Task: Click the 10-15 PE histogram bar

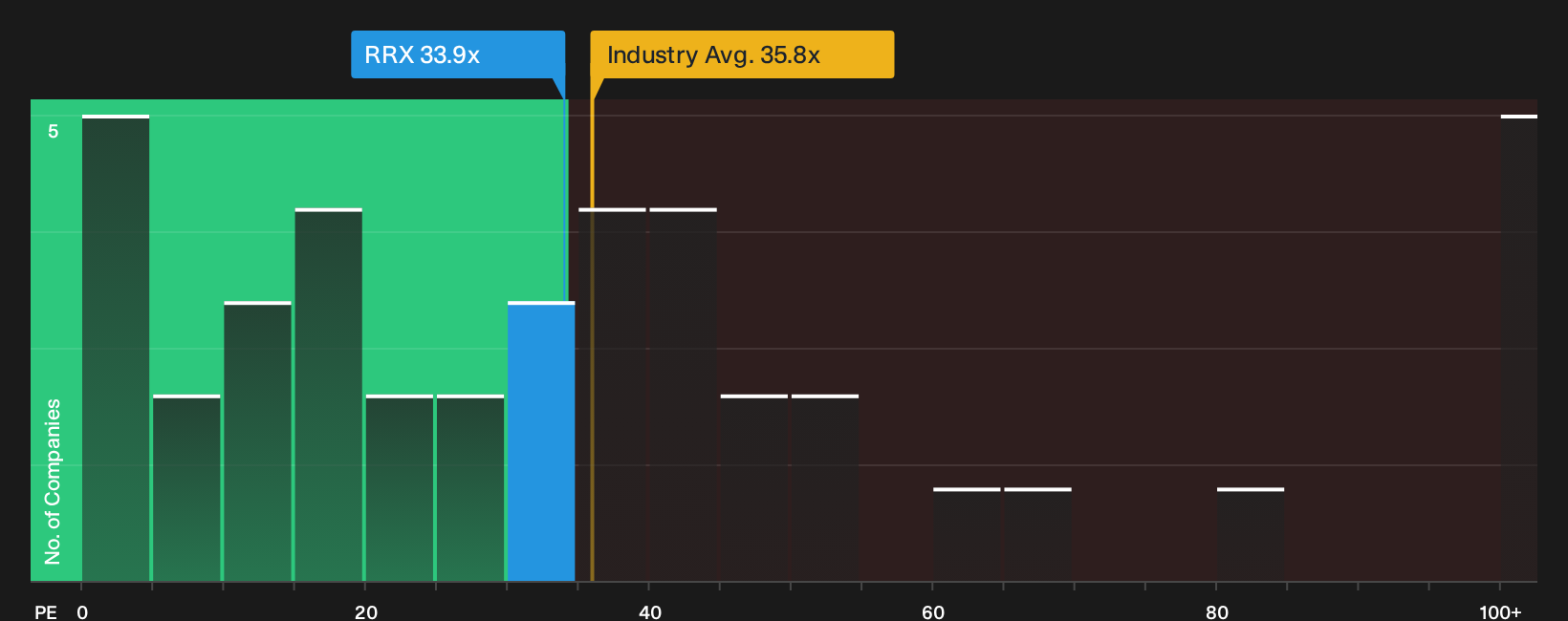Action: click(x=258, y=441)
